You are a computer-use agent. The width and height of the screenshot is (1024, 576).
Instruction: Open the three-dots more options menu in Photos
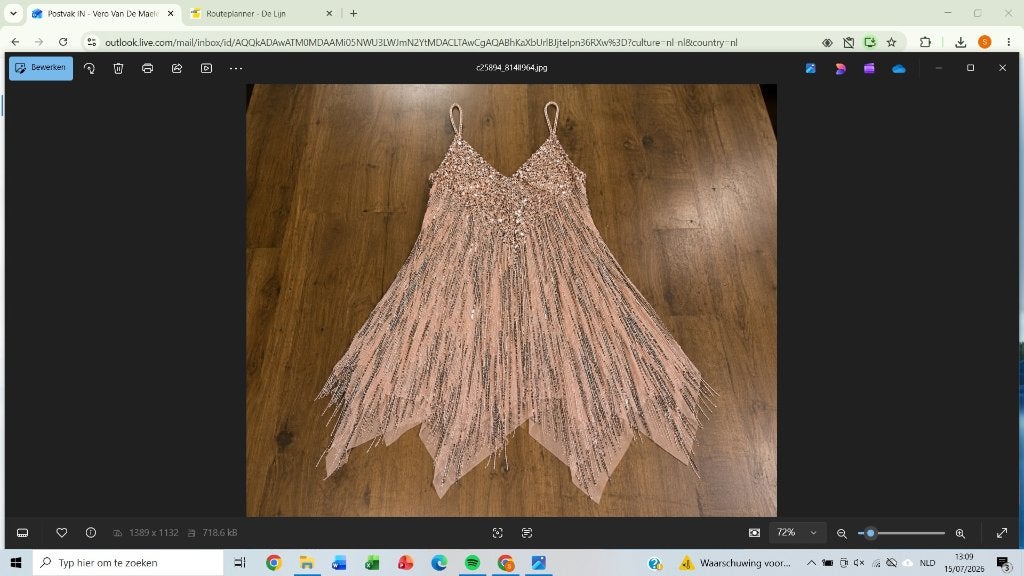[236, 68]
